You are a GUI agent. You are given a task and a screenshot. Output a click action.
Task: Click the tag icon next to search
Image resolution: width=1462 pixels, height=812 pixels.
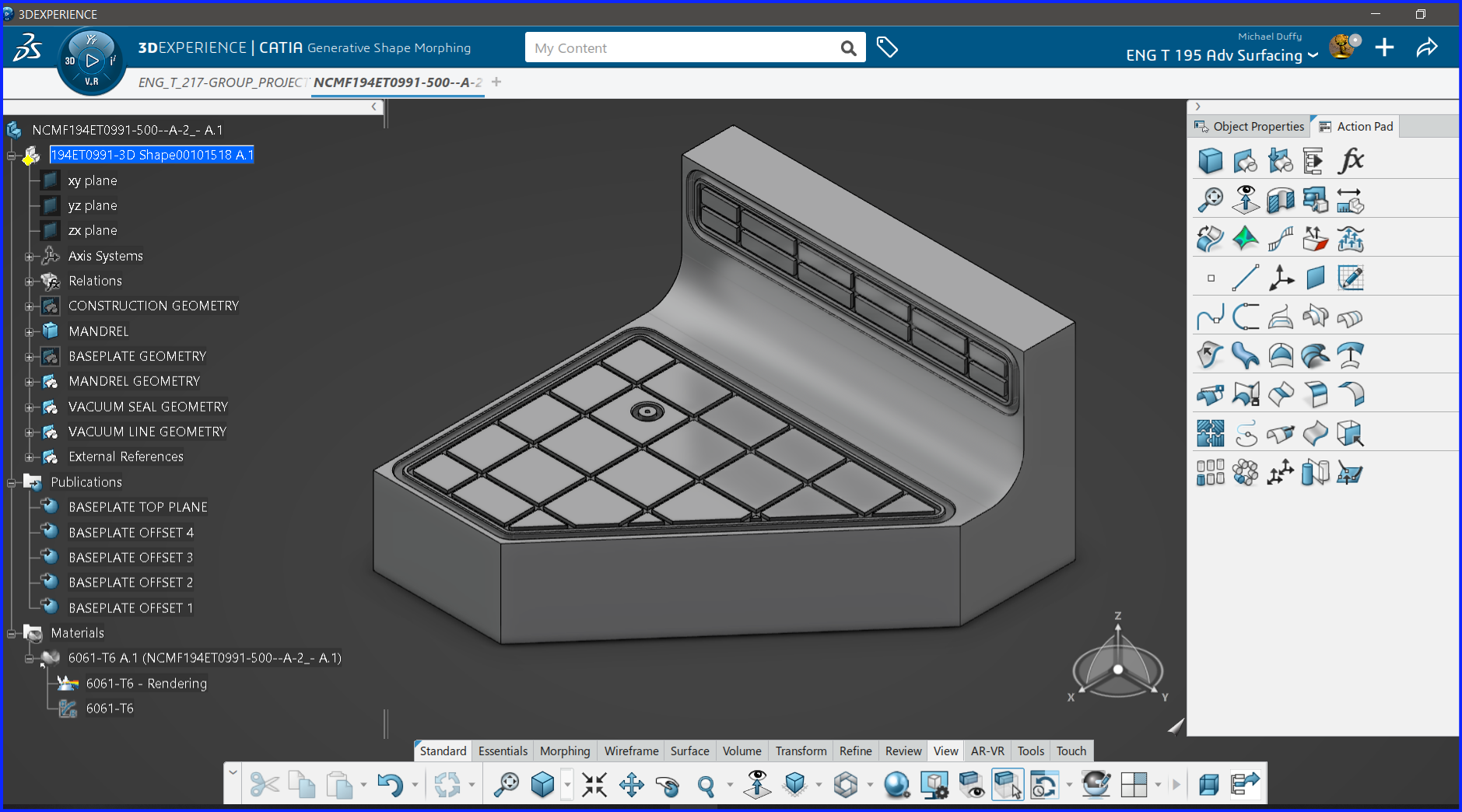(887, 47)
